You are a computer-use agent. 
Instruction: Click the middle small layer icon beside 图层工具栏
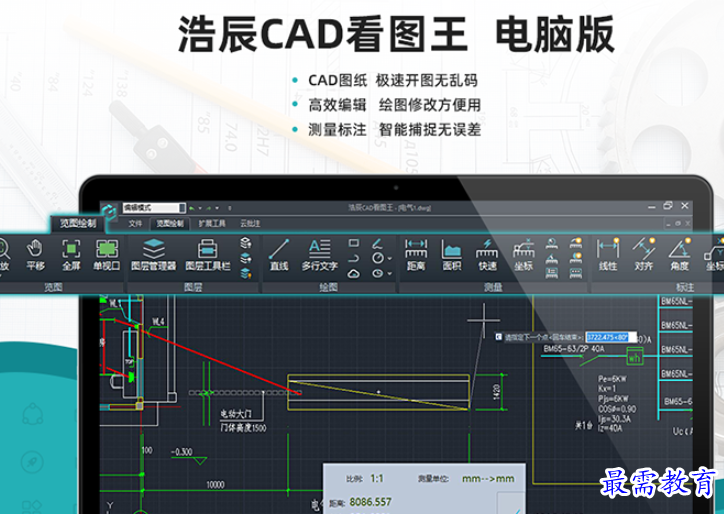click(246, 258)
